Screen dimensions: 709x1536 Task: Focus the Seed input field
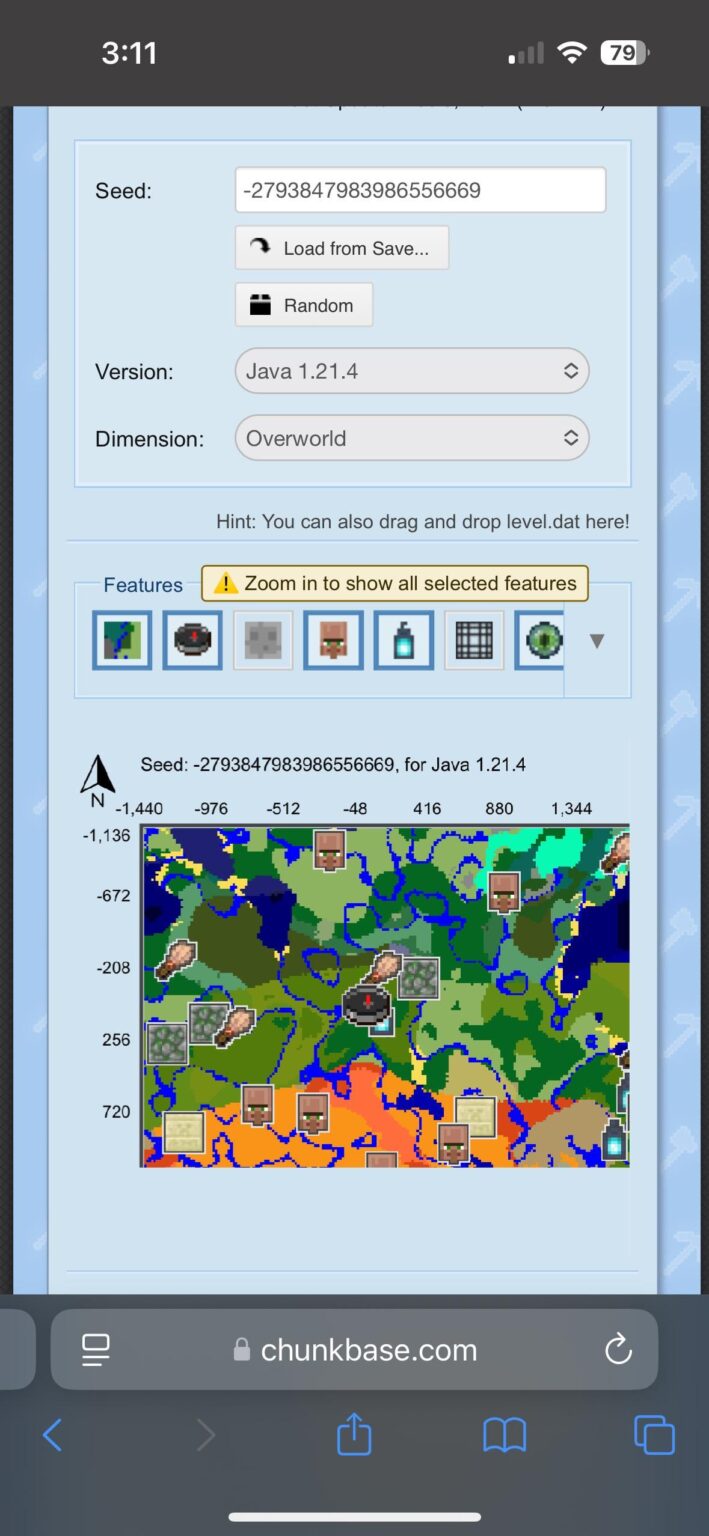420,190
